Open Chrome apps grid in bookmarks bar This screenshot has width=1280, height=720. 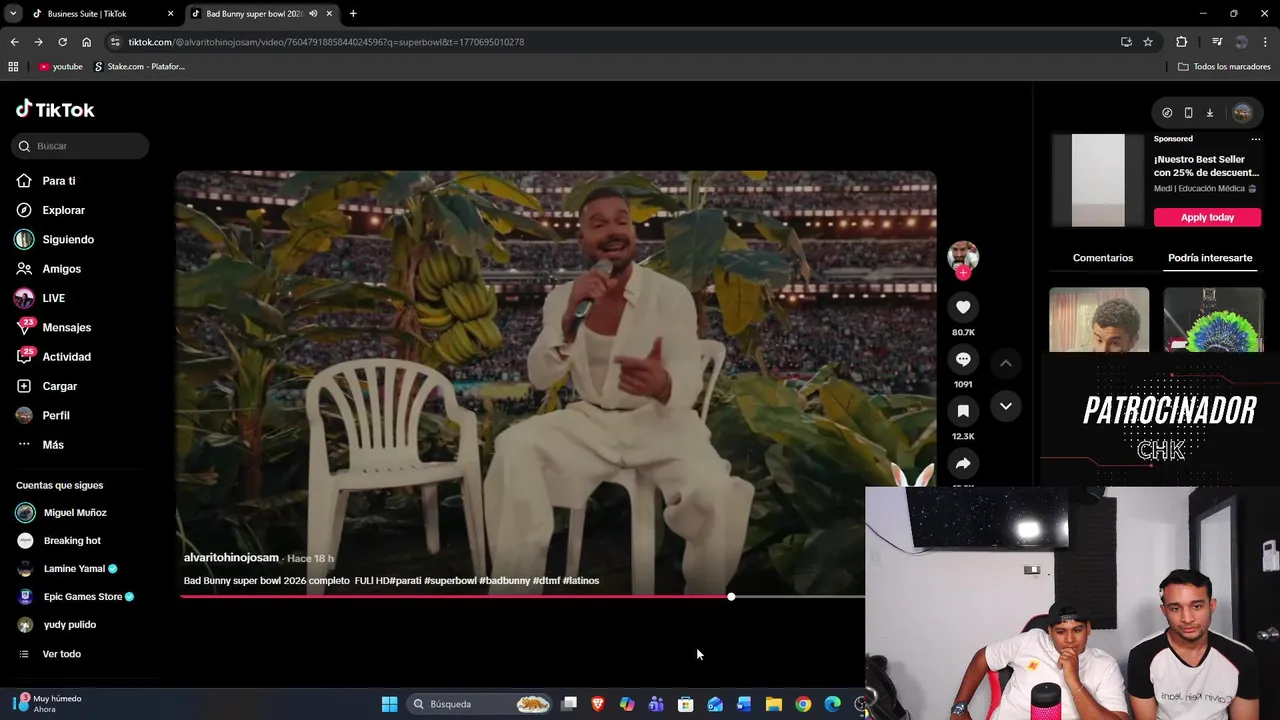coord(13,67)
